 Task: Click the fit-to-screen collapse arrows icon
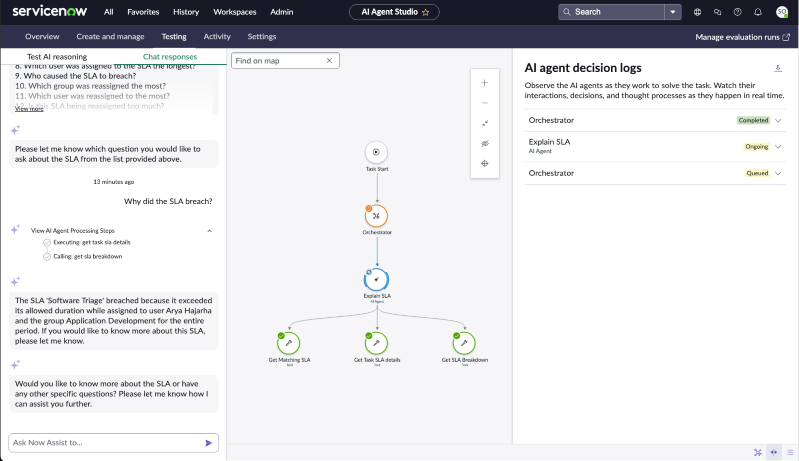tap(485, 123)
